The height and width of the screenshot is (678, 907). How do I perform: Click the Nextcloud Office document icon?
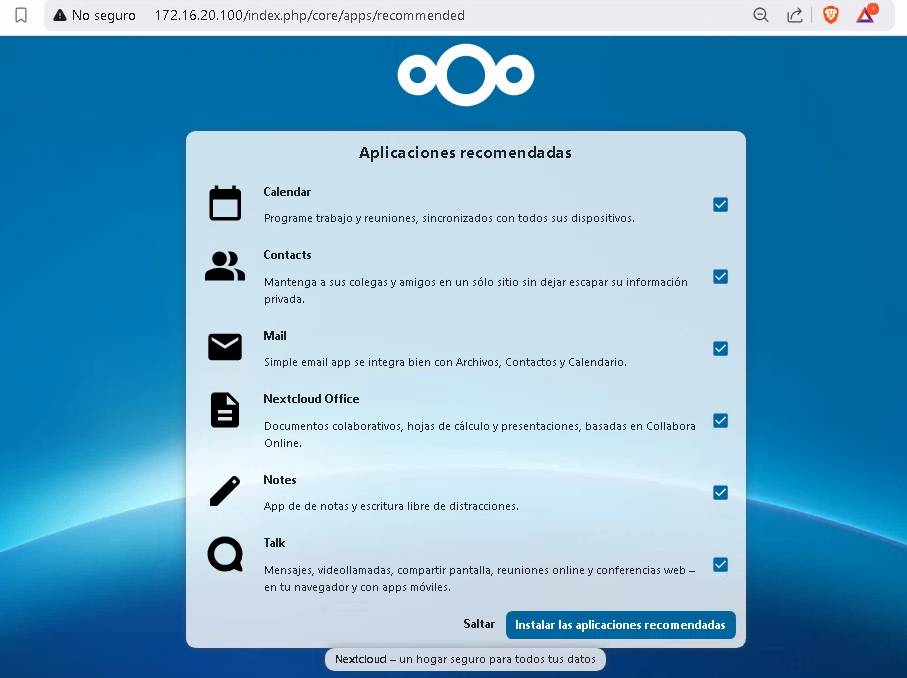pos(225,410)
